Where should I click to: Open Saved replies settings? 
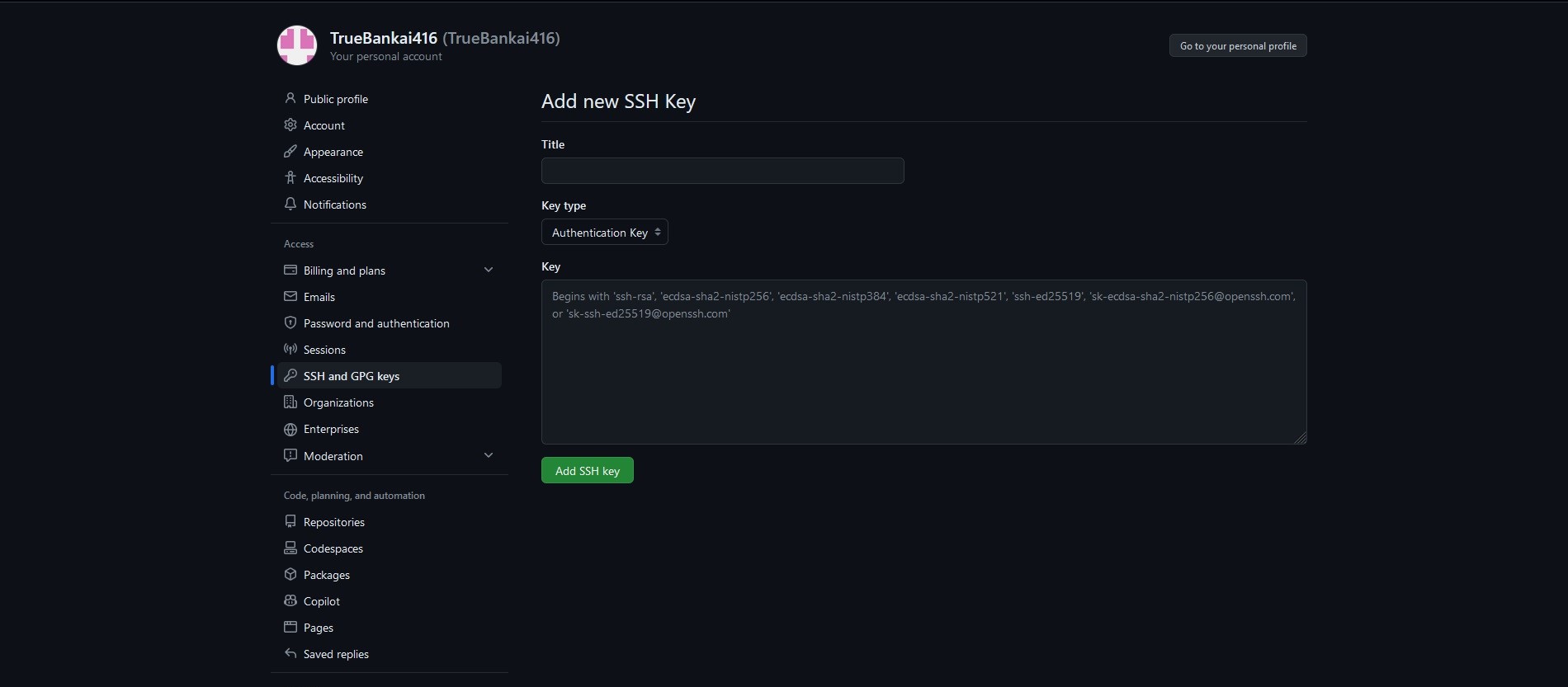(390, 653)
